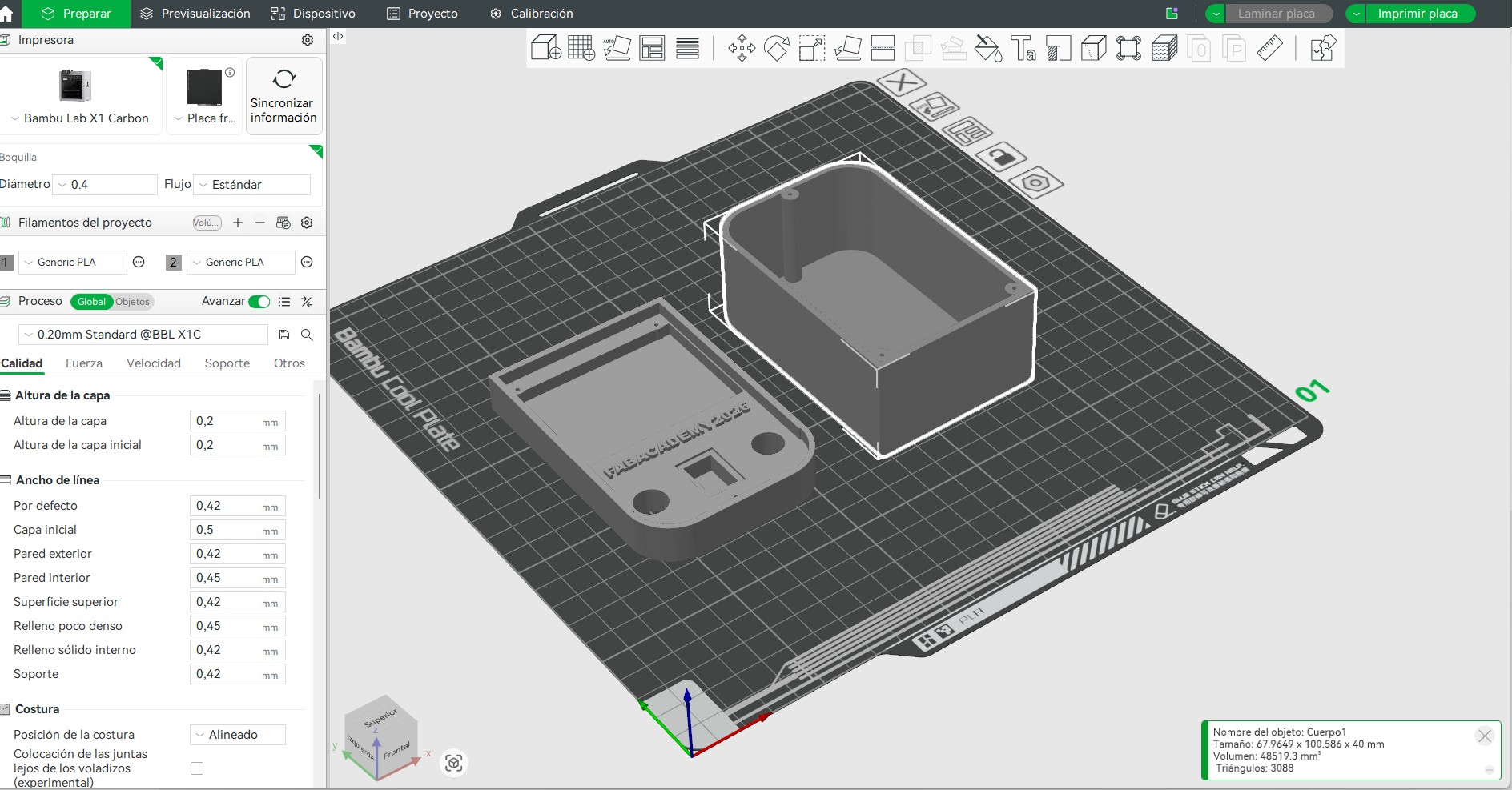Select the Brim ears tool

[1128, 48]
